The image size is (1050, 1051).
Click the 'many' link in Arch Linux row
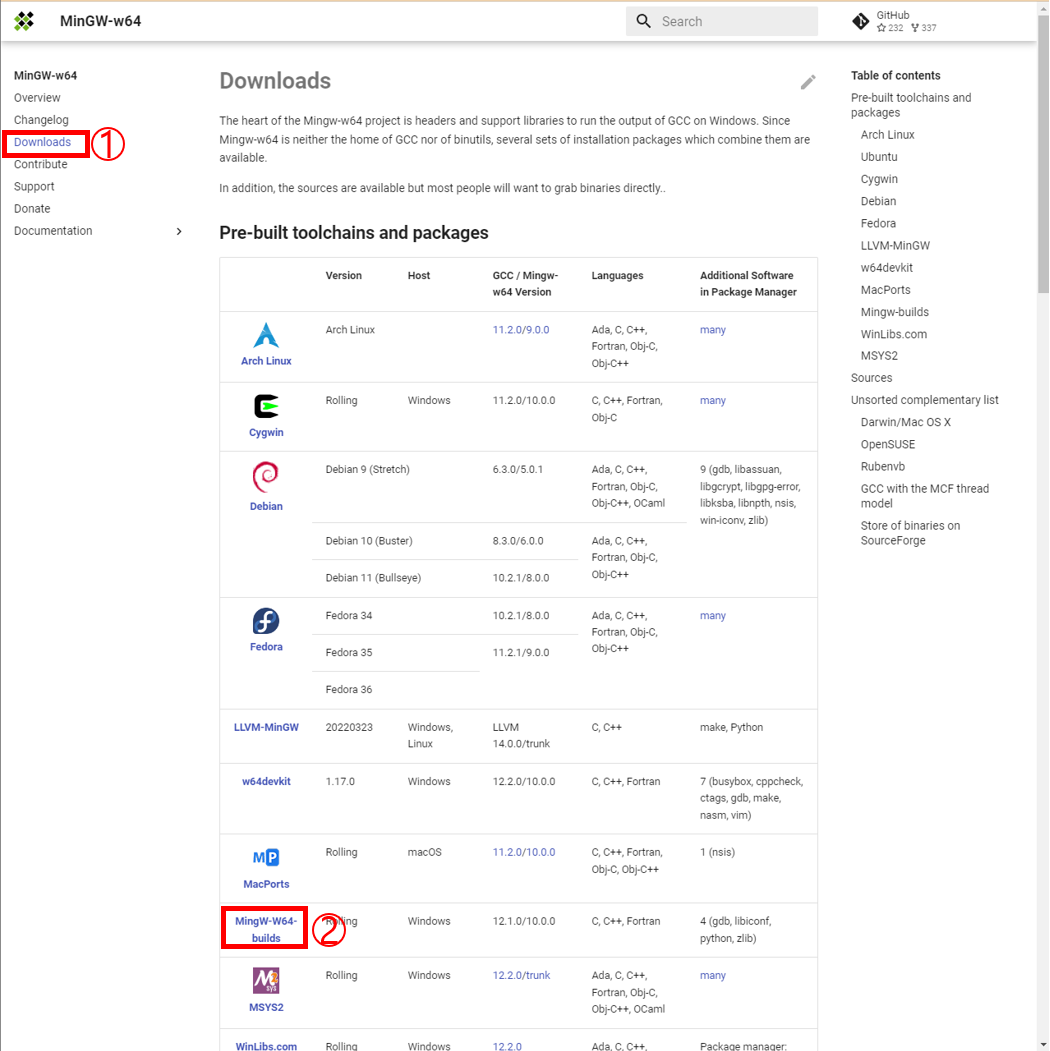click(x=712, y=330)
